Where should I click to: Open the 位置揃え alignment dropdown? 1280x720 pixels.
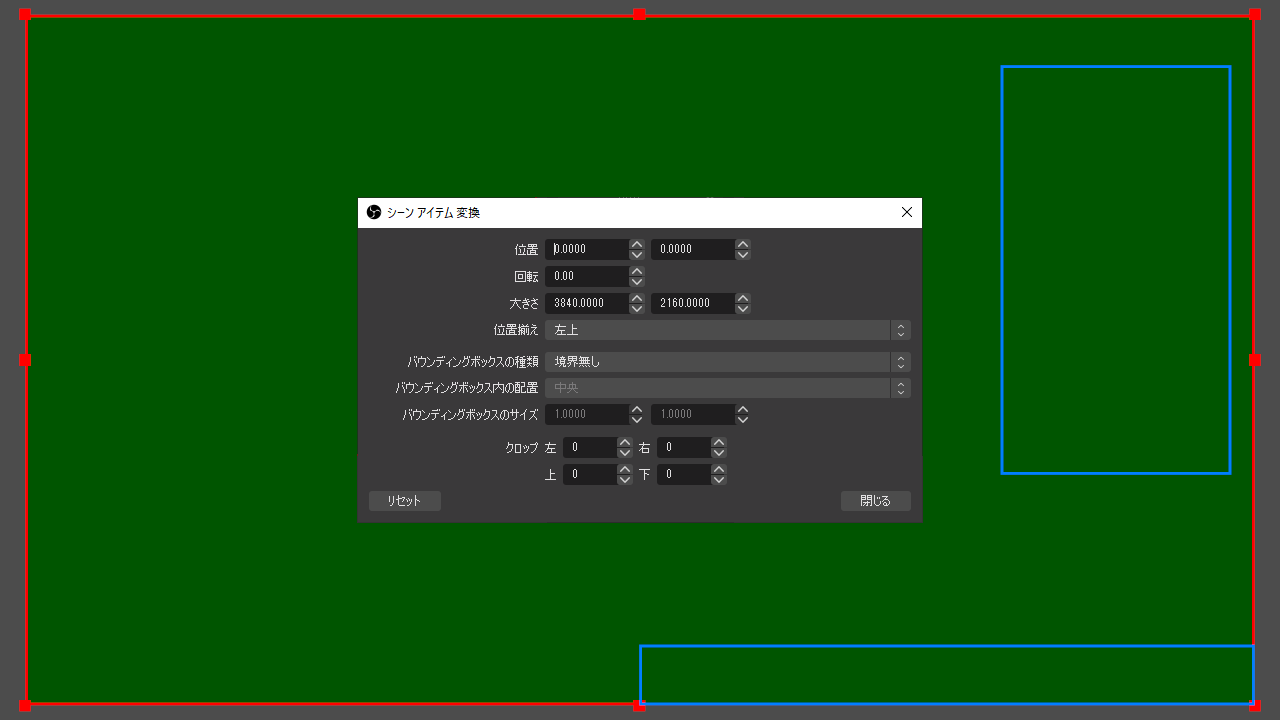click(x=727, y=330)
